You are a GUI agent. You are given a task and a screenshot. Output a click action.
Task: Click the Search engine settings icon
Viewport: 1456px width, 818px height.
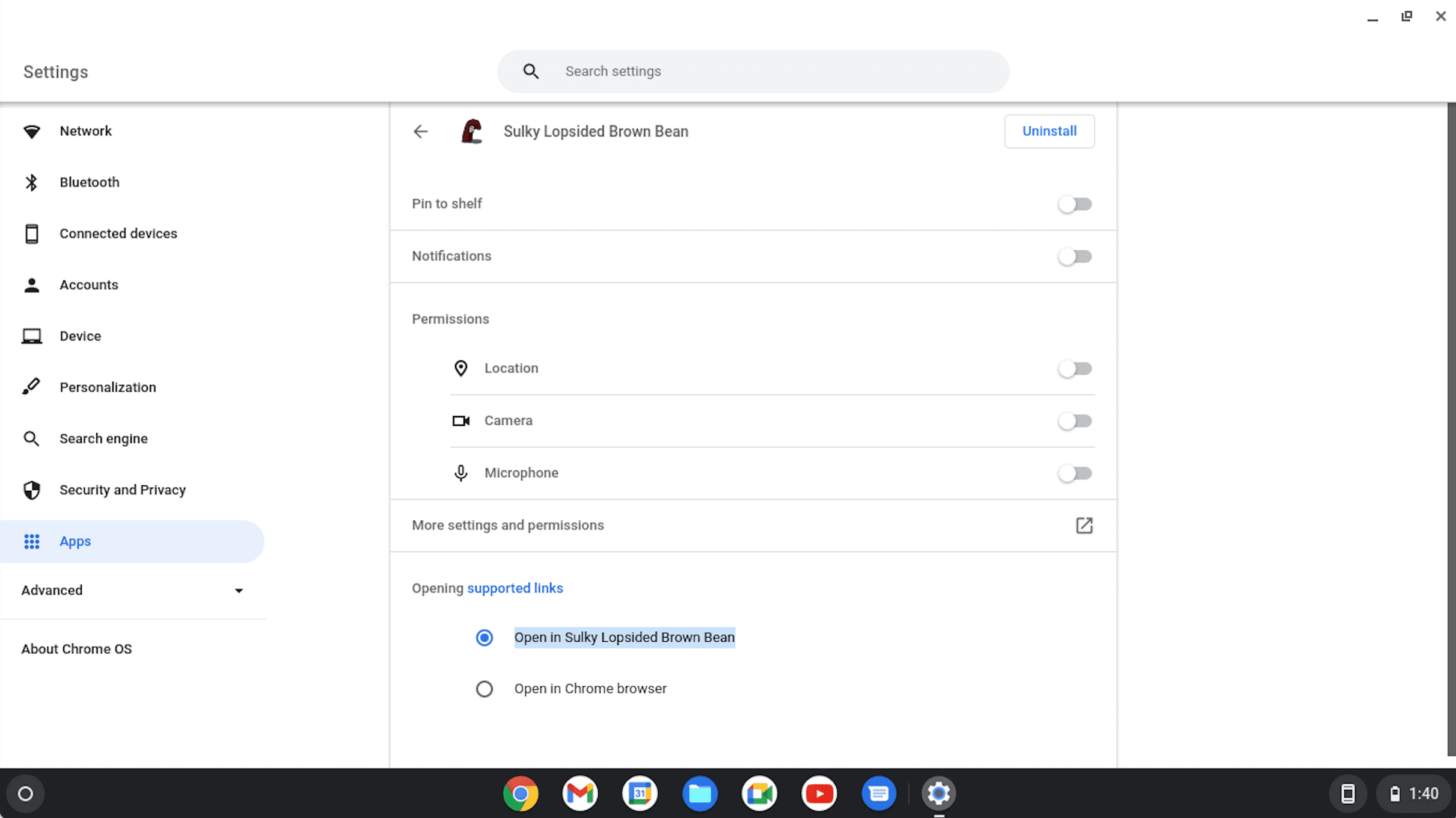click(32, 438)
